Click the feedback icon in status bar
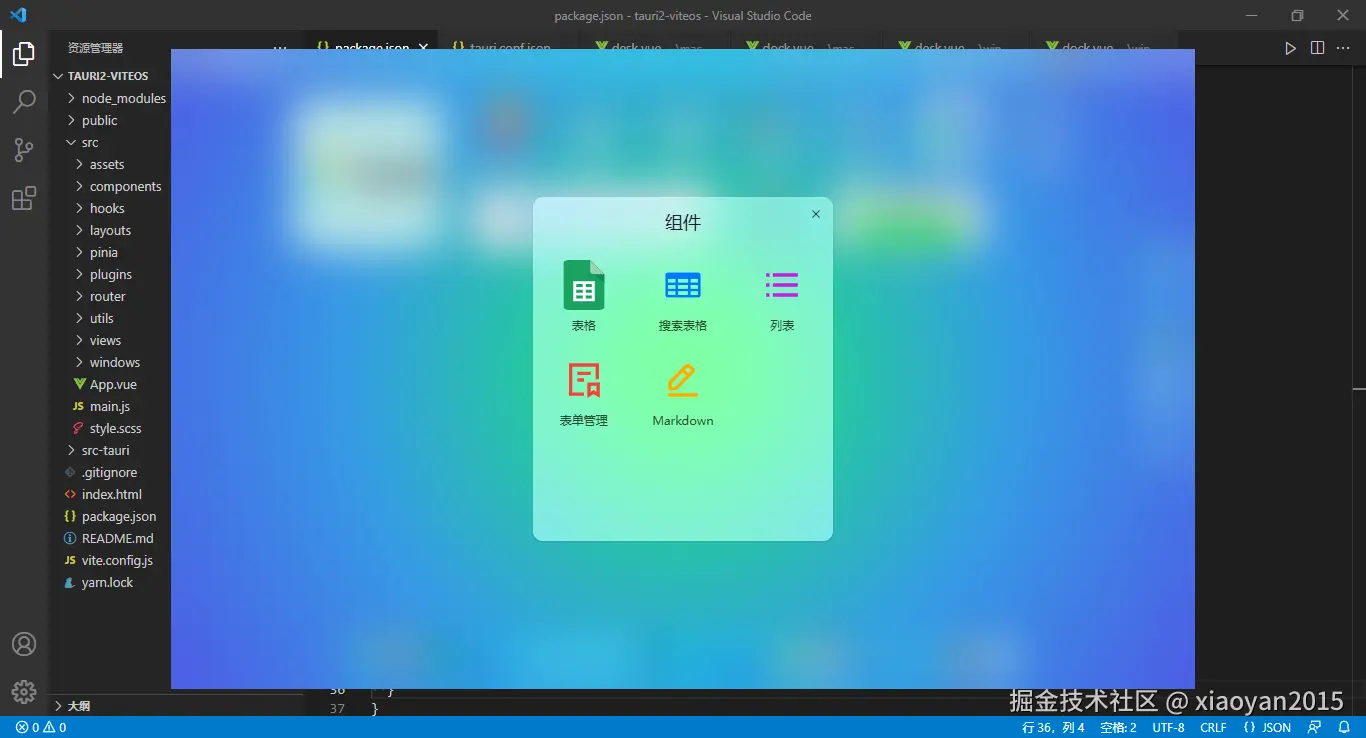 [x=1314, y=727]
